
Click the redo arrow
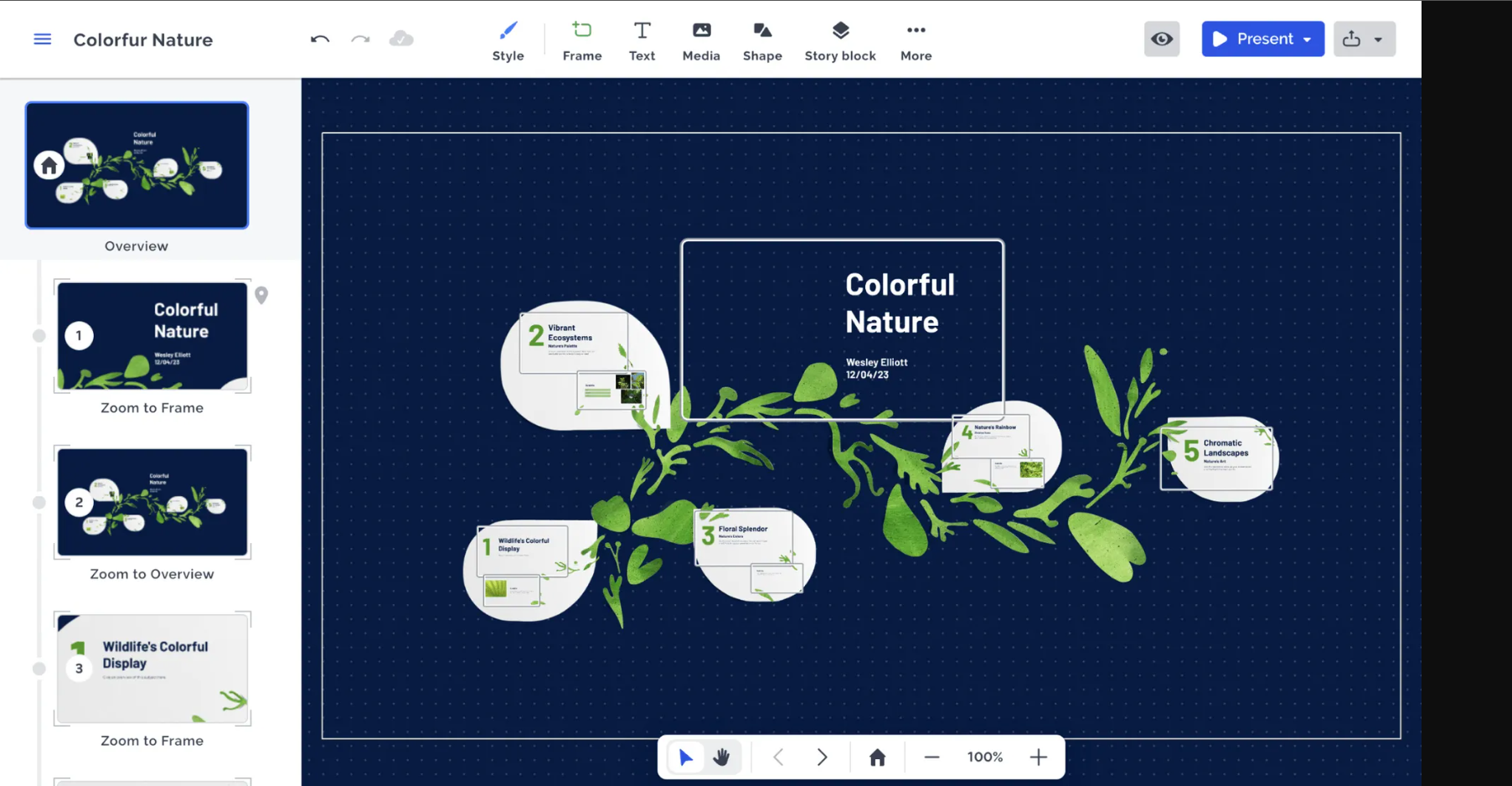360,39
